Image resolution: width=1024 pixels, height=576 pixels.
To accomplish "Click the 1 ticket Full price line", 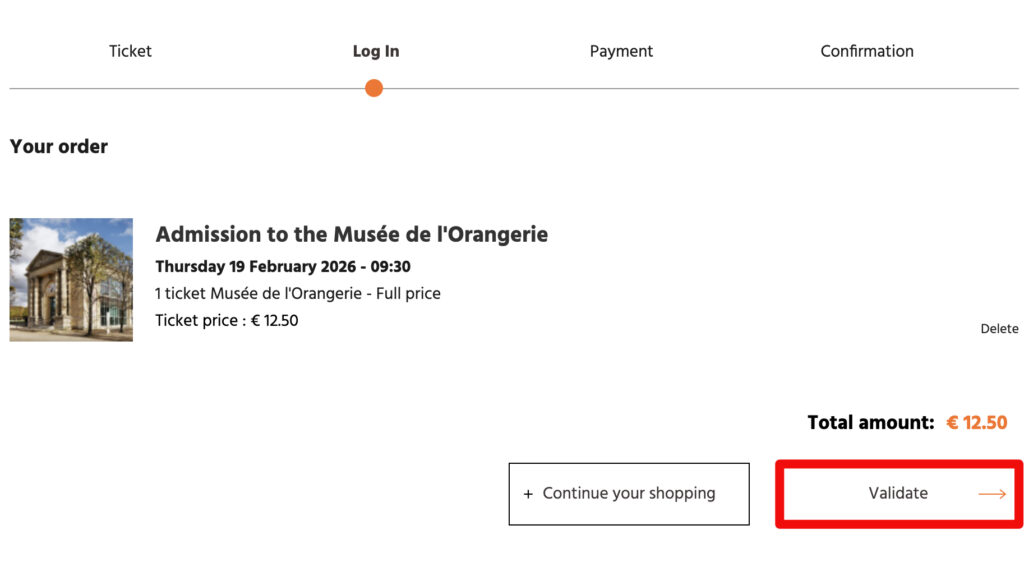I will tap(298, 294).
